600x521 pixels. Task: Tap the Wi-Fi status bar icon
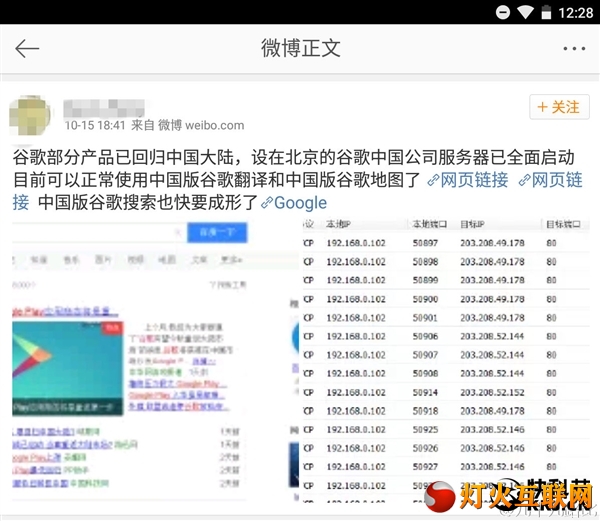[525, 13]
